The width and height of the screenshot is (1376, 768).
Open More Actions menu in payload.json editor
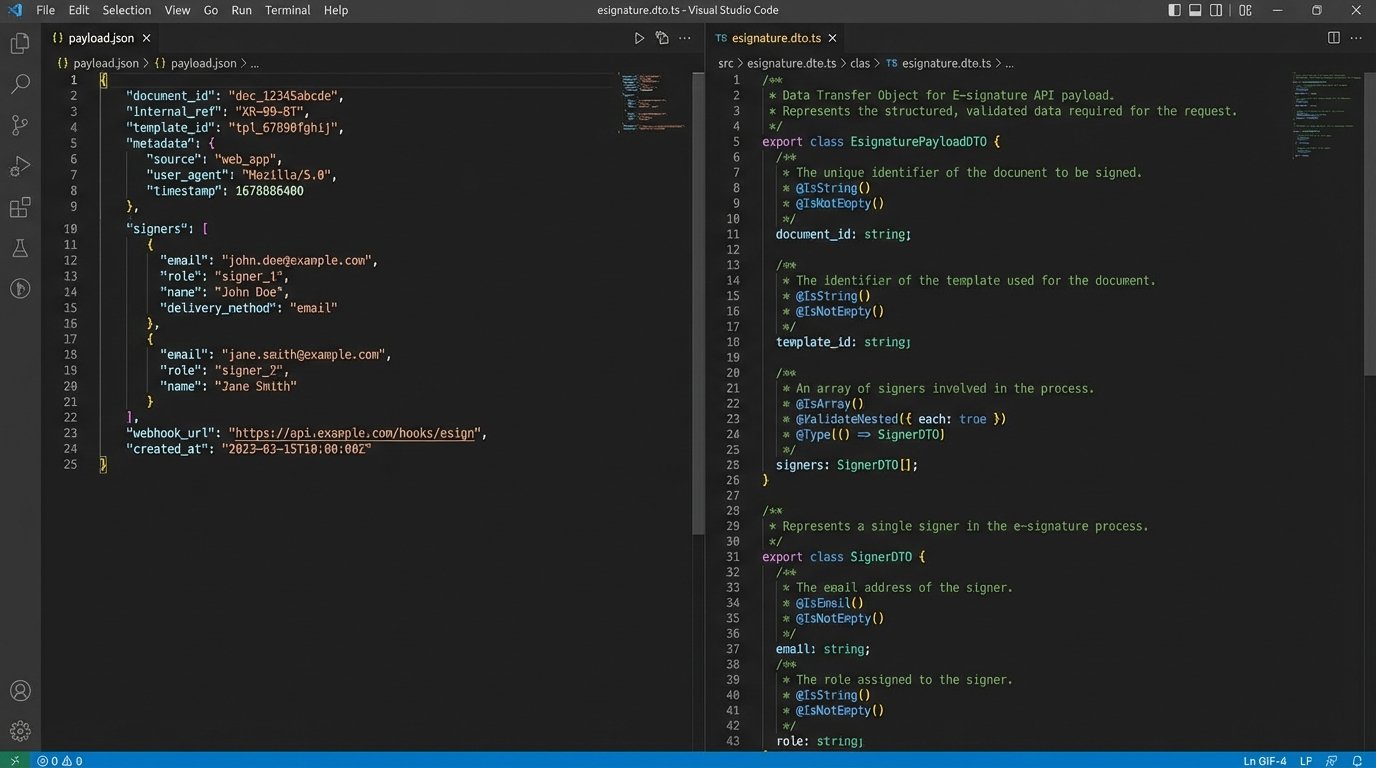coord(685,38)
